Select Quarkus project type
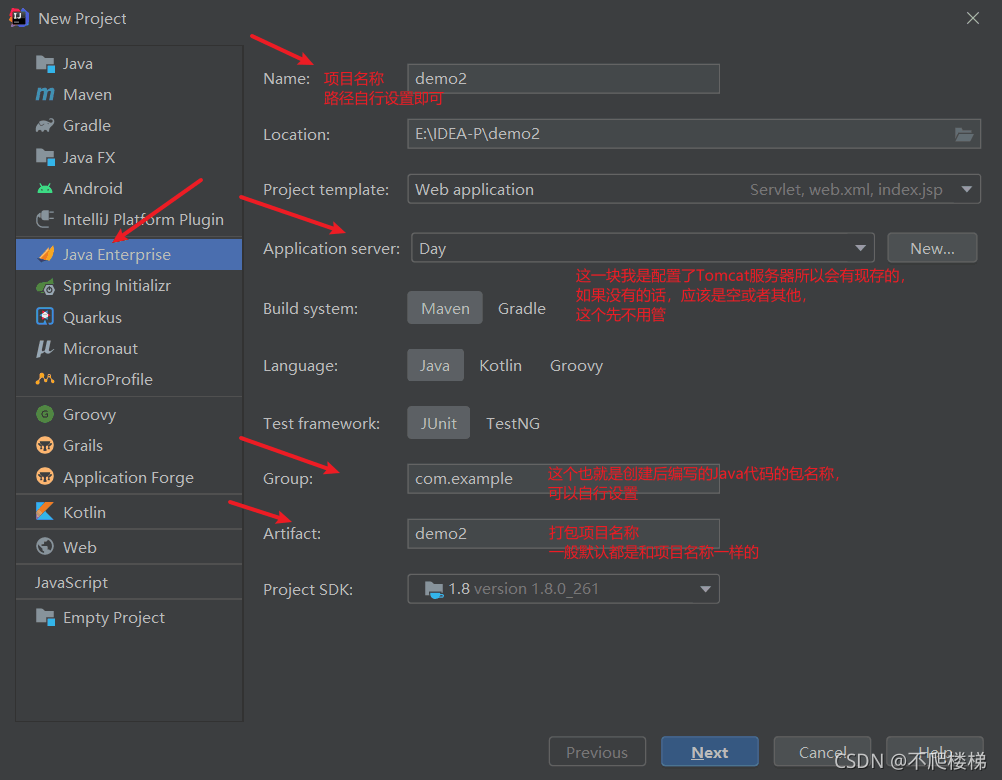The width and height of the screenshot is (1002, 780). point(129,317)
